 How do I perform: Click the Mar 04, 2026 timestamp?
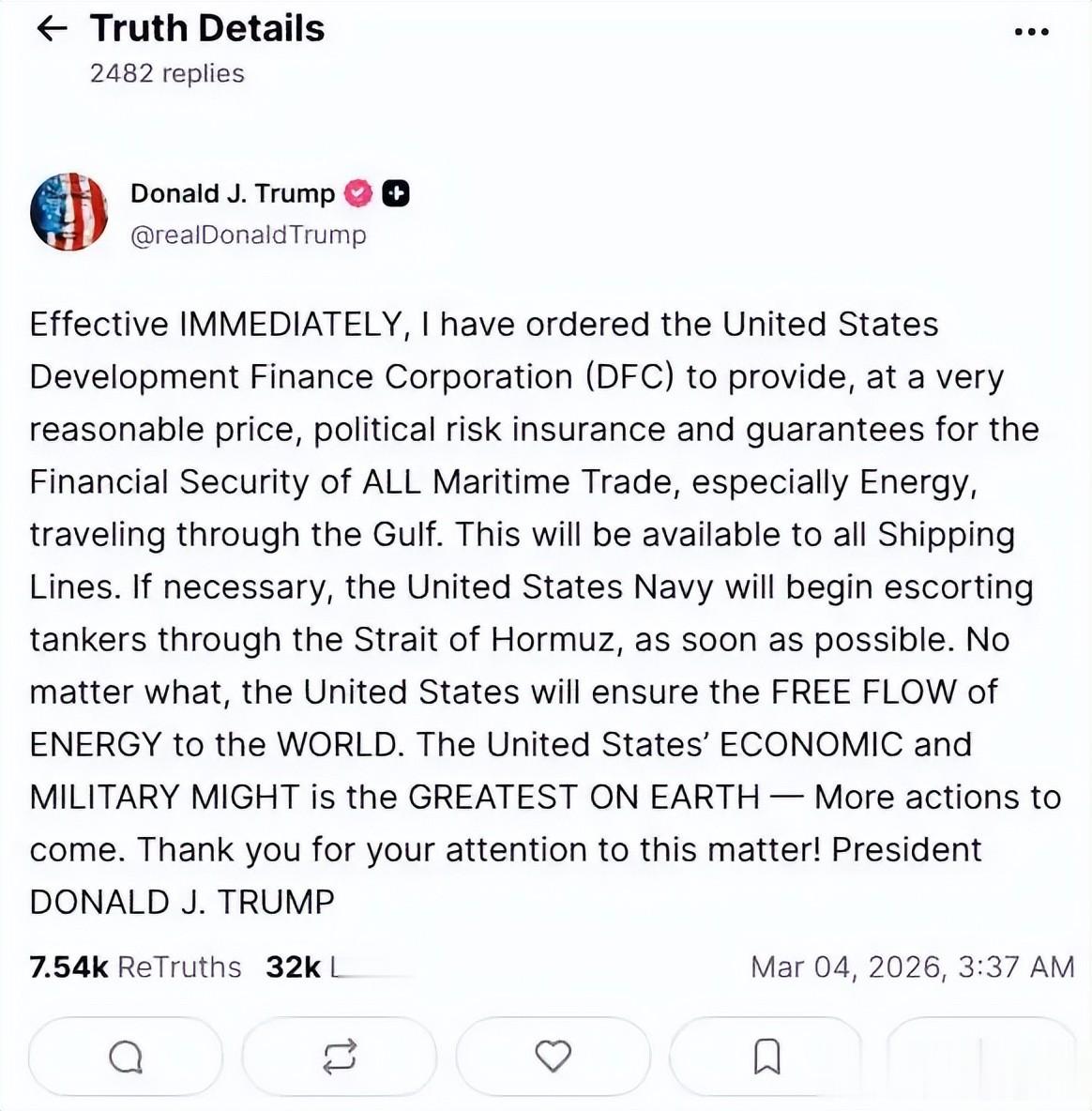coord(912,967)
